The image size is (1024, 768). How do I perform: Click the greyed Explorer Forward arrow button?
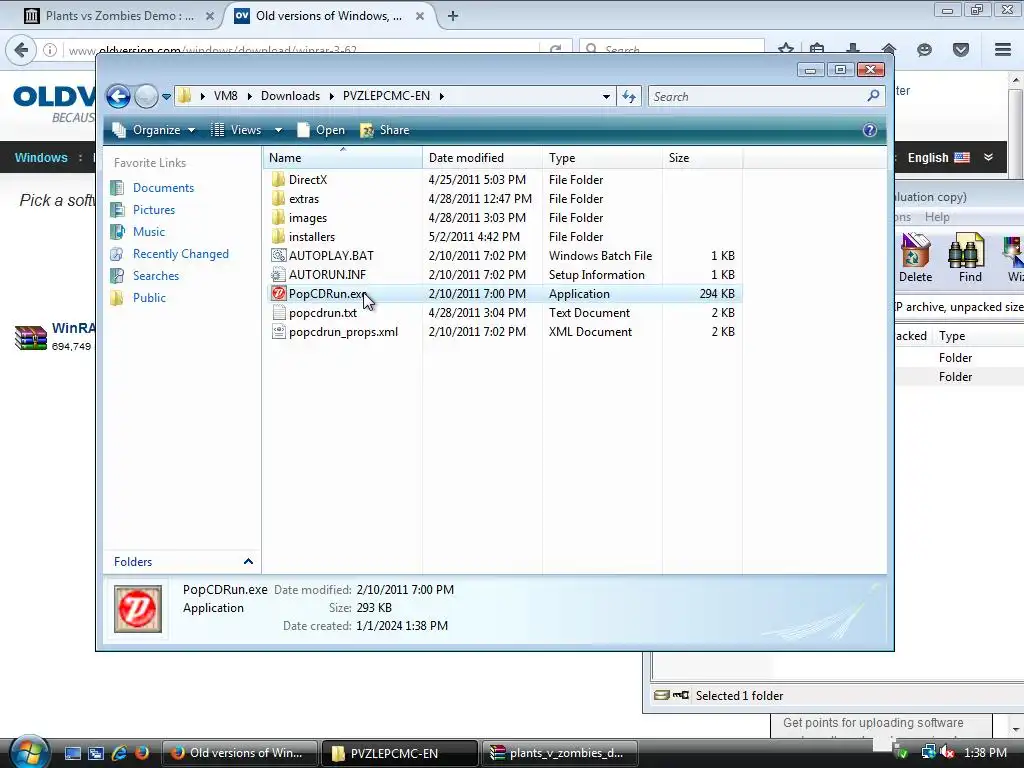pyautogui.click(x=146, y=97)
